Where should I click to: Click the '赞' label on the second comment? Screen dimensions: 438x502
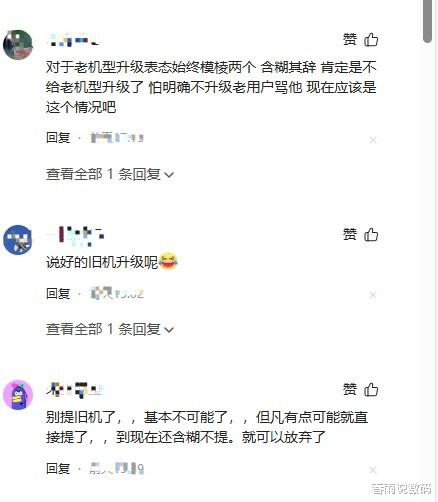[350, 234]
